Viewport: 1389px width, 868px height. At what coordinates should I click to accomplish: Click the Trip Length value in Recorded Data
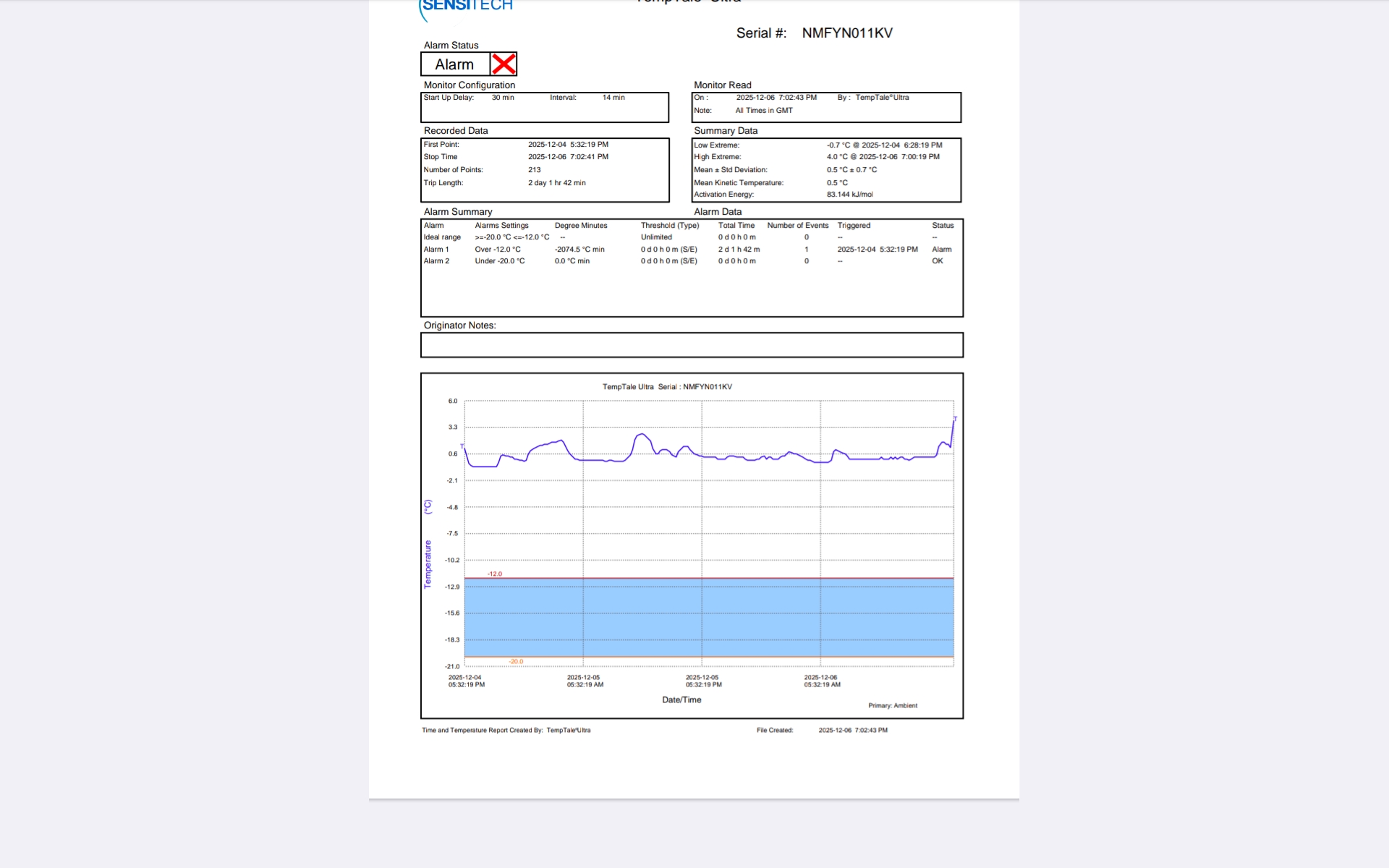(x=556, y=183)
